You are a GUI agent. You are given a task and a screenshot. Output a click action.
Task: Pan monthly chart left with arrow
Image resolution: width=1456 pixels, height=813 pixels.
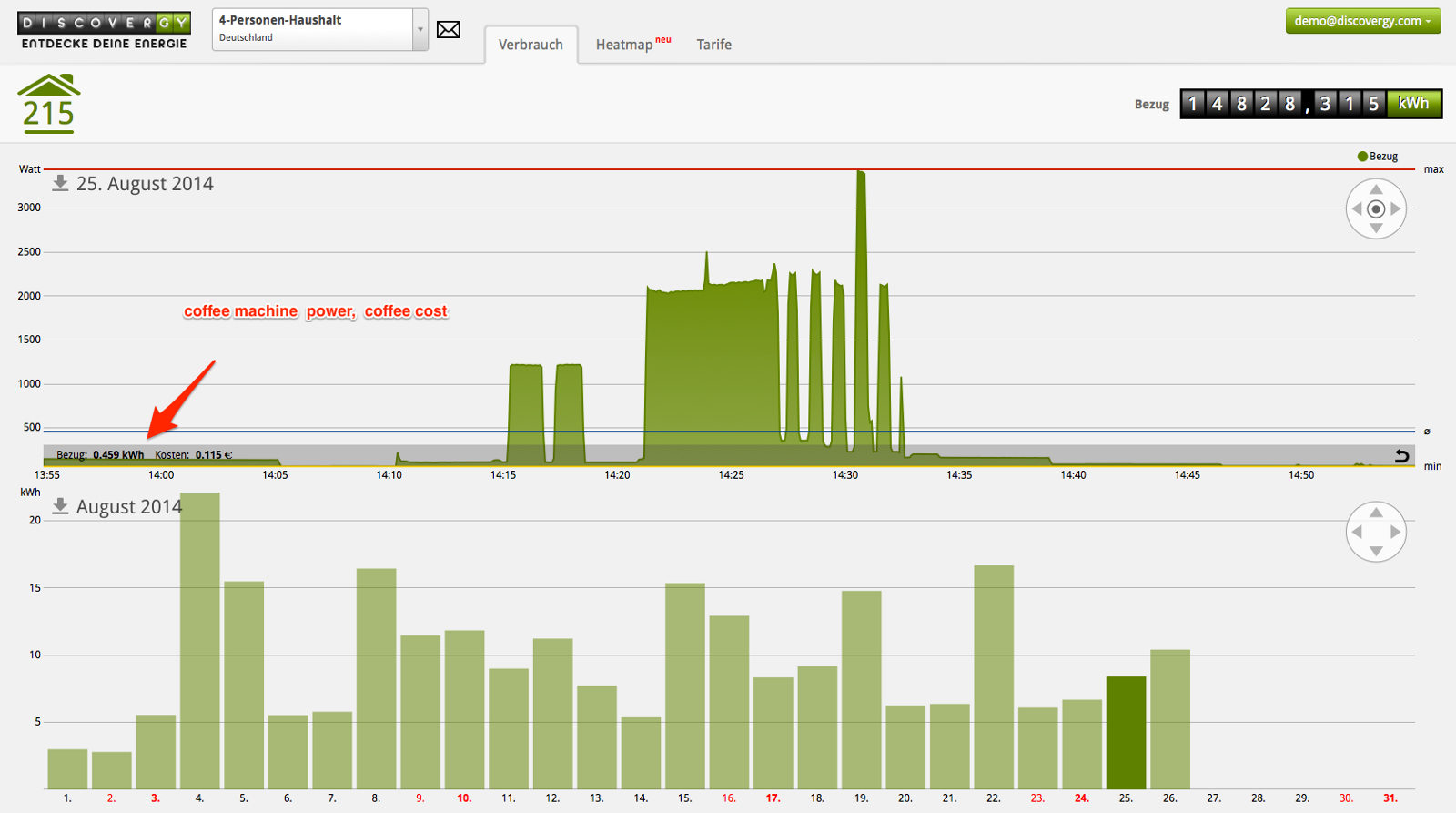pyautogui.click(x=1357, y=533)
